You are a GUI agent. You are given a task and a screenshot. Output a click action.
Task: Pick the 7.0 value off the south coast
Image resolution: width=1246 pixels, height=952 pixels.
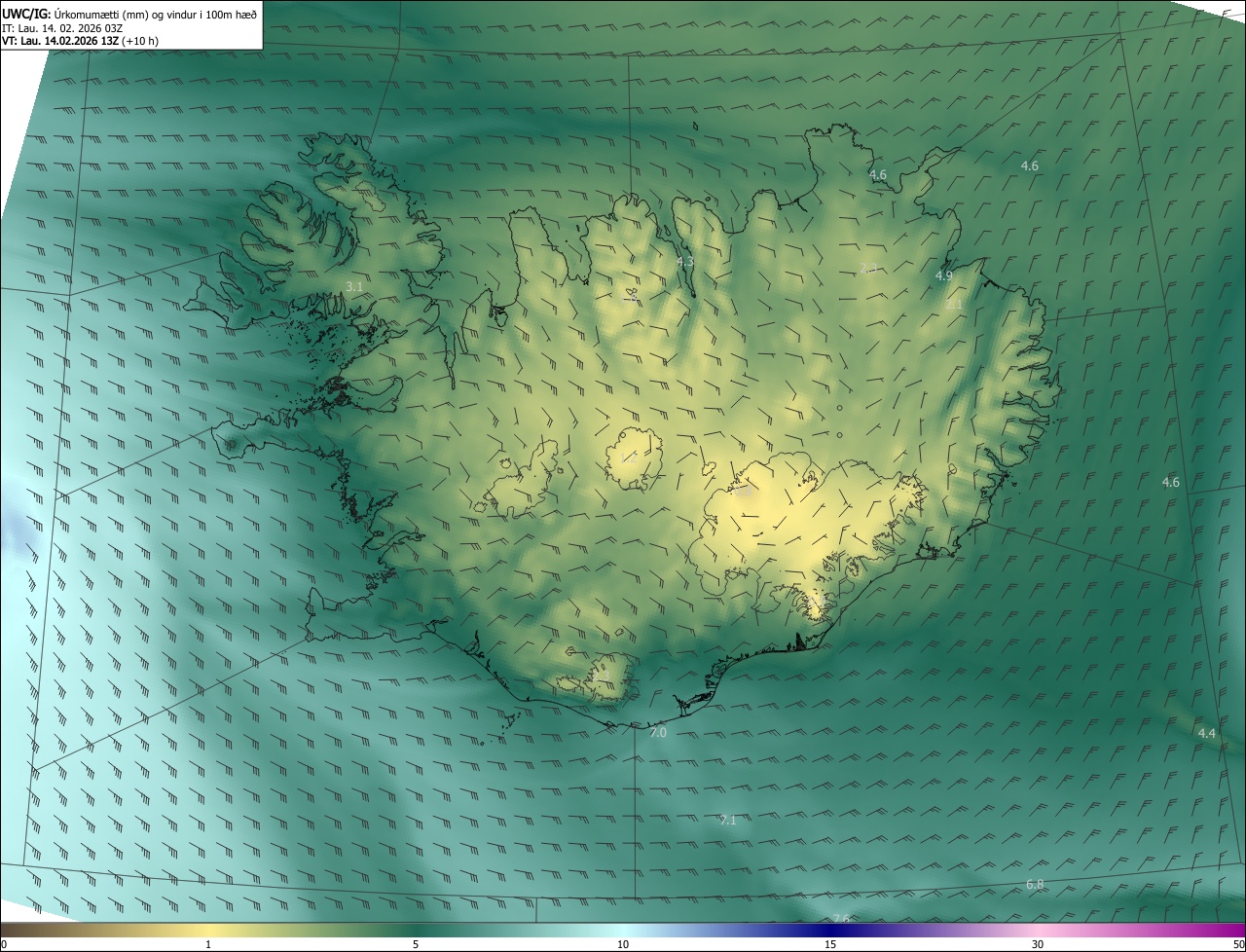point(658,732)
